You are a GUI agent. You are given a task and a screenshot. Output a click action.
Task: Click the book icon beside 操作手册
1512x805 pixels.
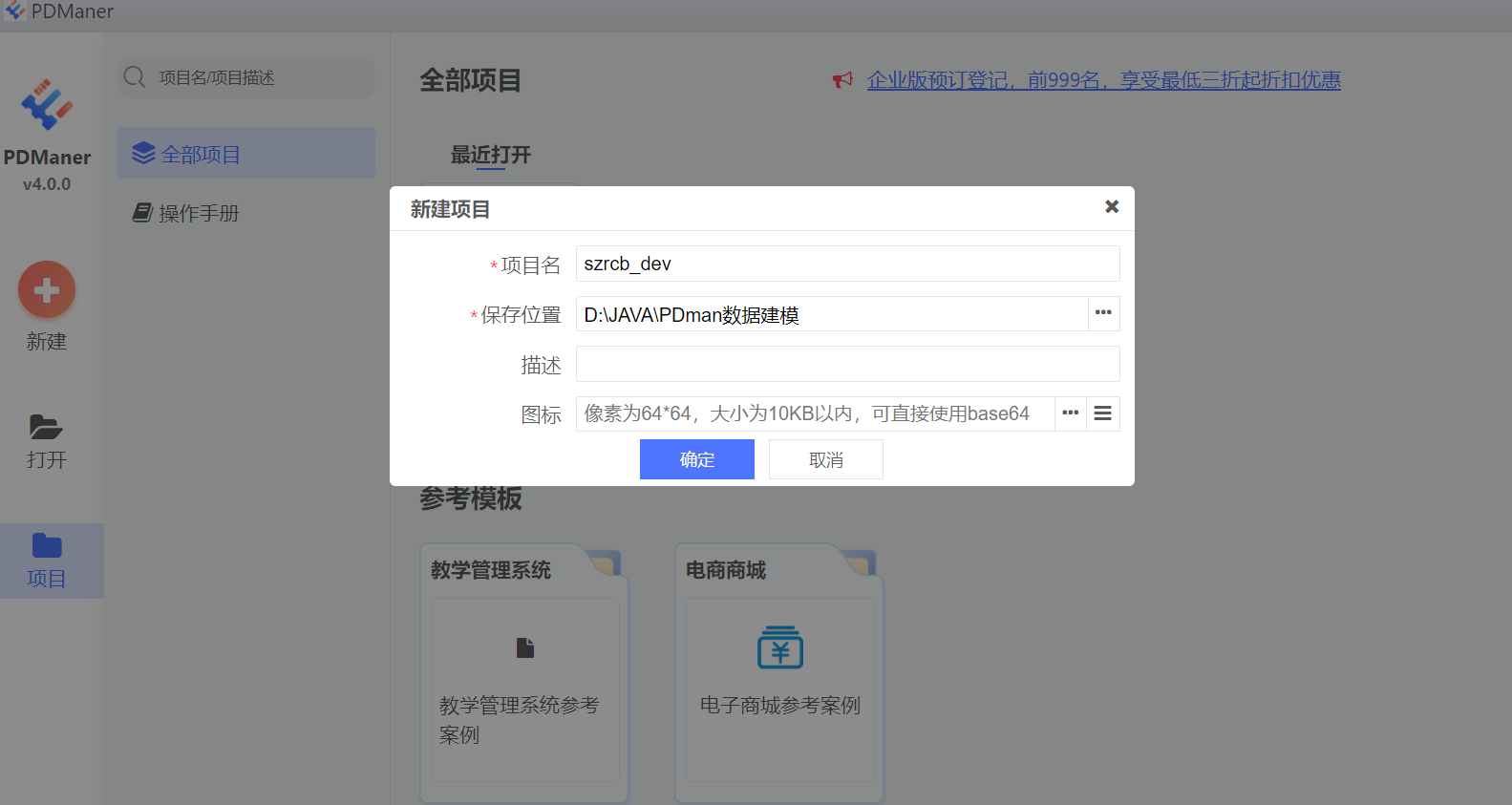(142, 212)
